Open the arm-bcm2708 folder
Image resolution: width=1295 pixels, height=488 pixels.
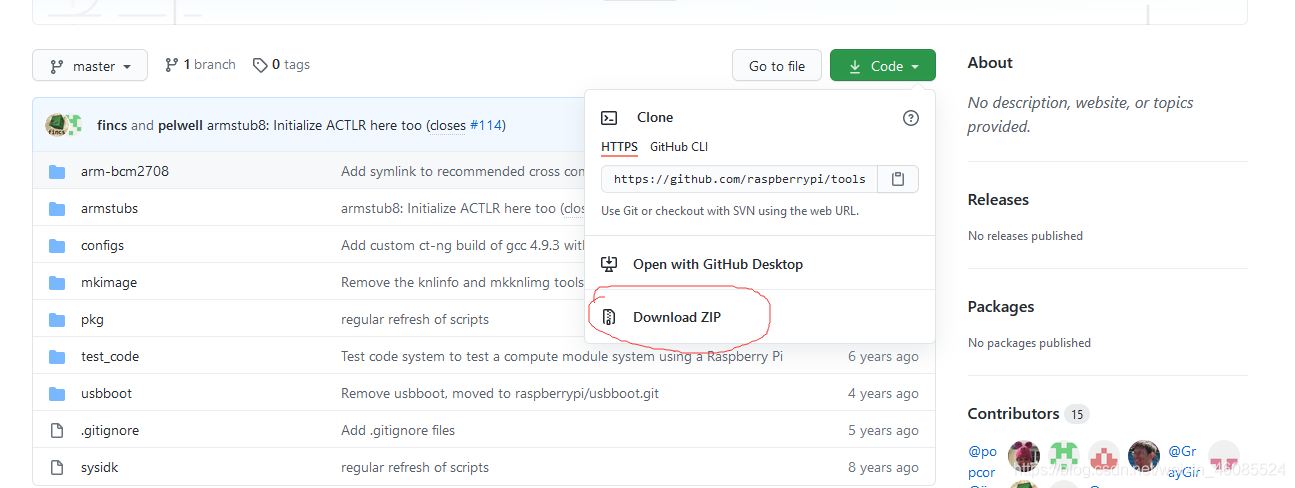125,171
